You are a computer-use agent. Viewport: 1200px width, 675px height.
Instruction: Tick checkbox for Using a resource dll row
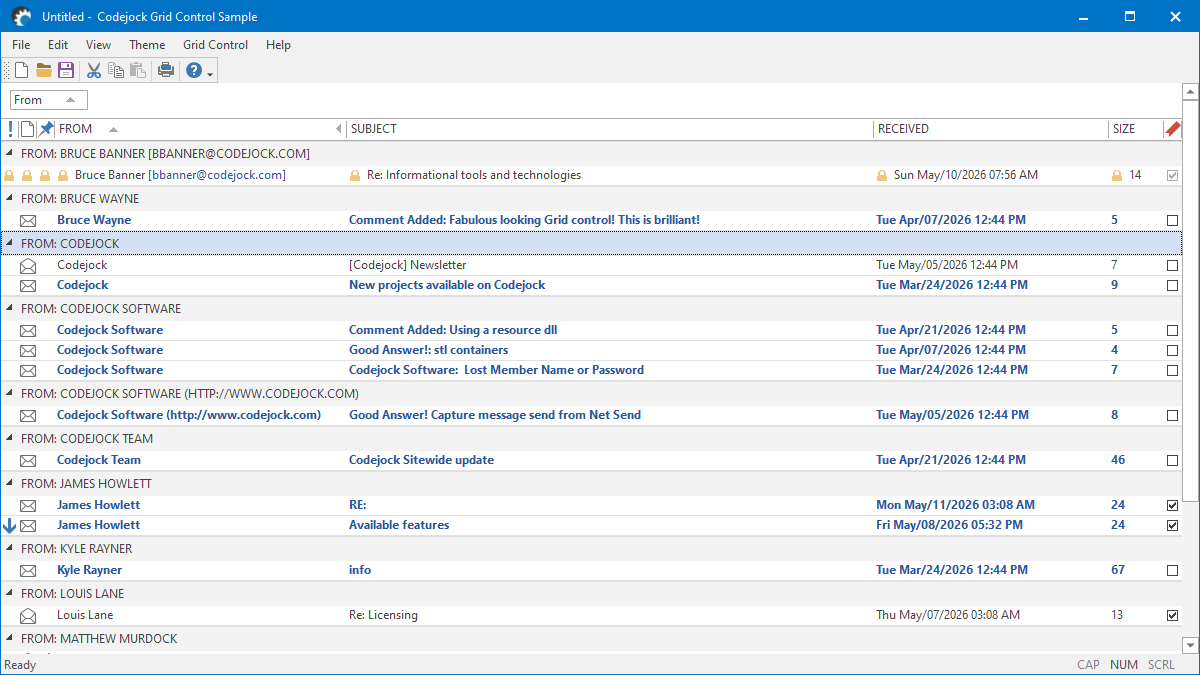(x=1173, y=330)
